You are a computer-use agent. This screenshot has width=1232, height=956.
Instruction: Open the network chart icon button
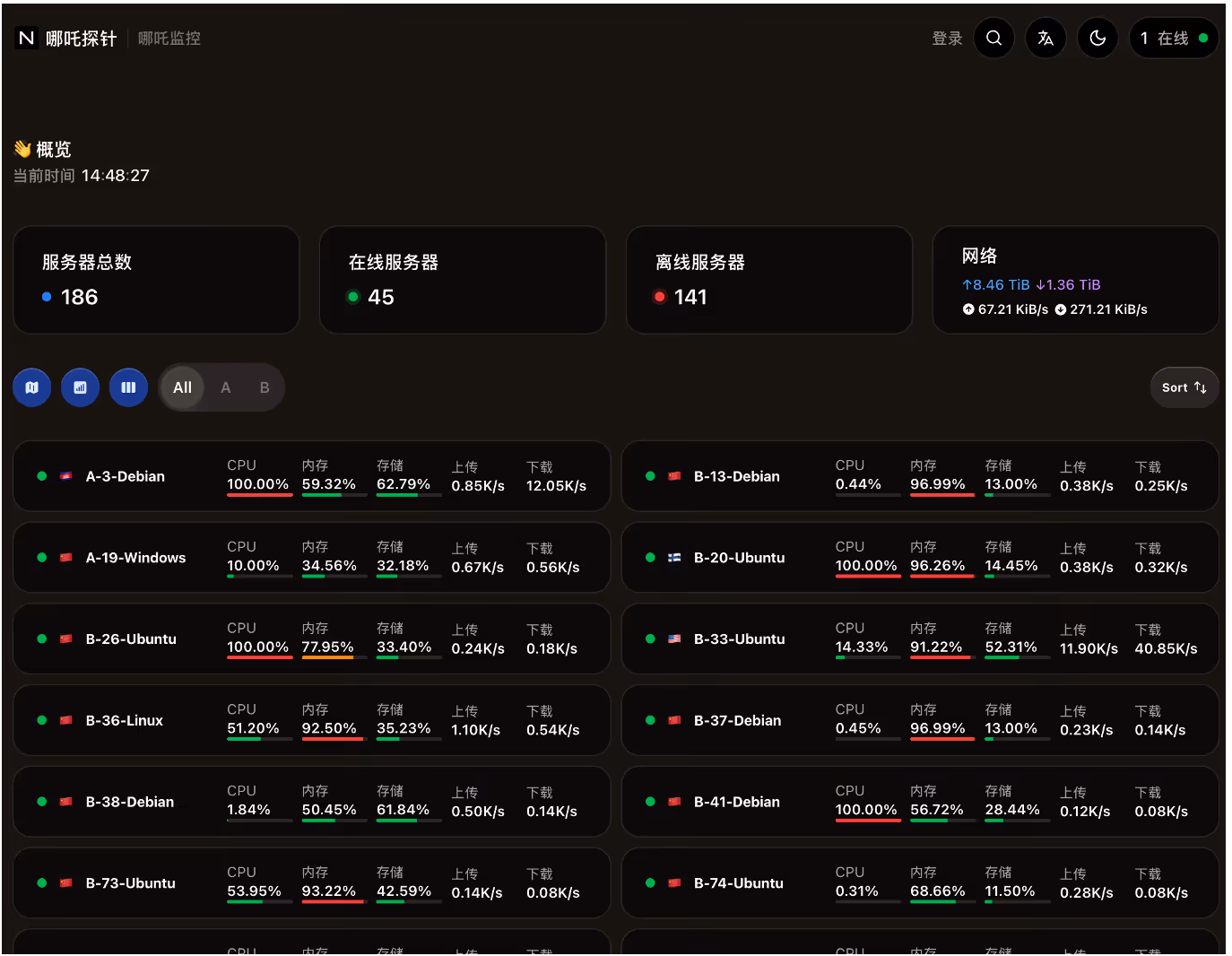80,387
